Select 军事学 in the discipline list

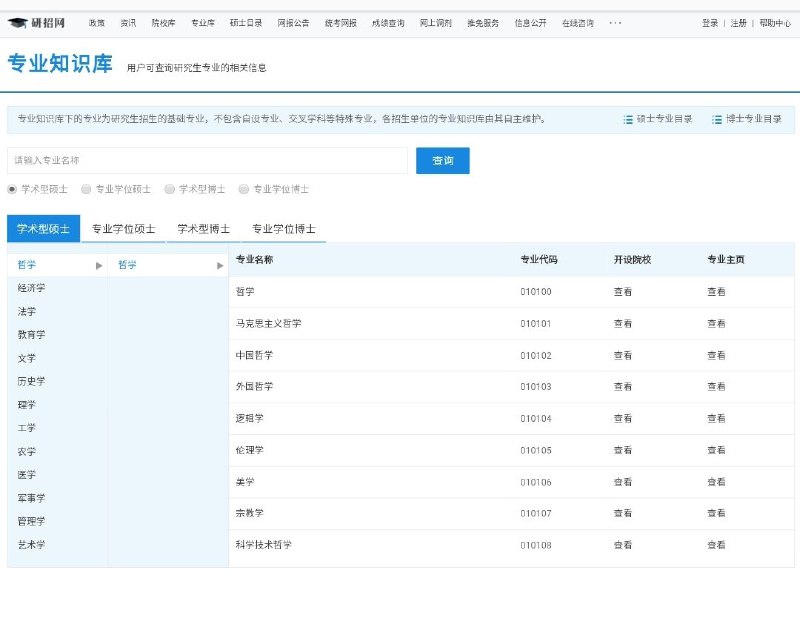32,498
